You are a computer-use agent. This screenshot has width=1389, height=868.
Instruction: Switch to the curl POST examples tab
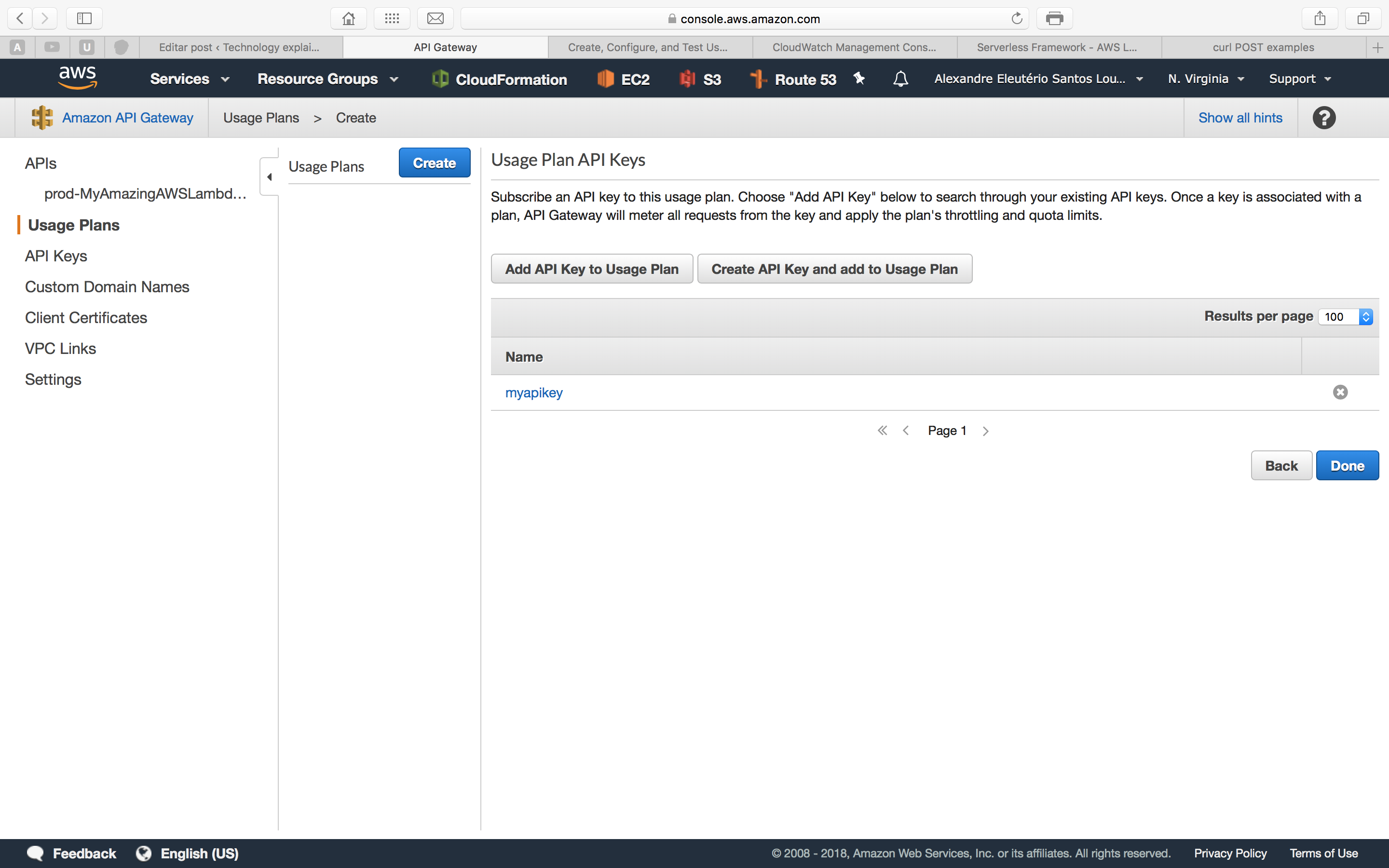[x=1263, y=47]
